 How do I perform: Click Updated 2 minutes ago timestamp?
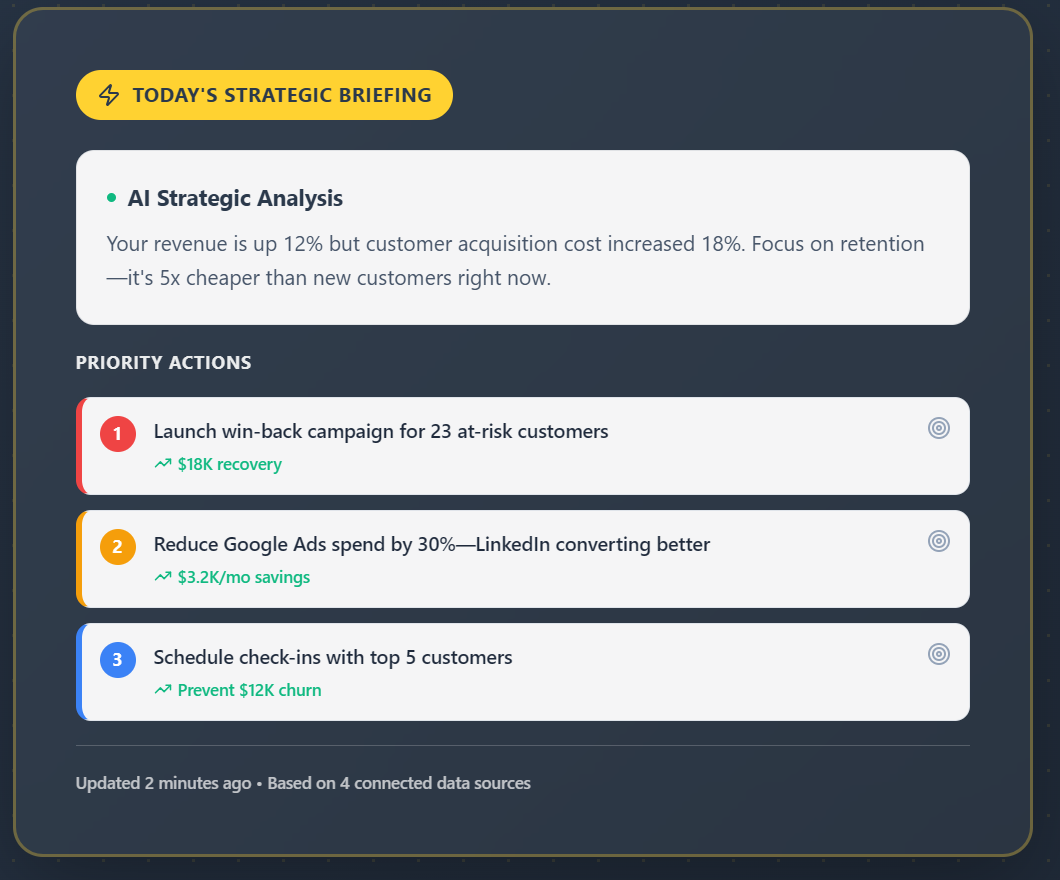click(162, 783)
